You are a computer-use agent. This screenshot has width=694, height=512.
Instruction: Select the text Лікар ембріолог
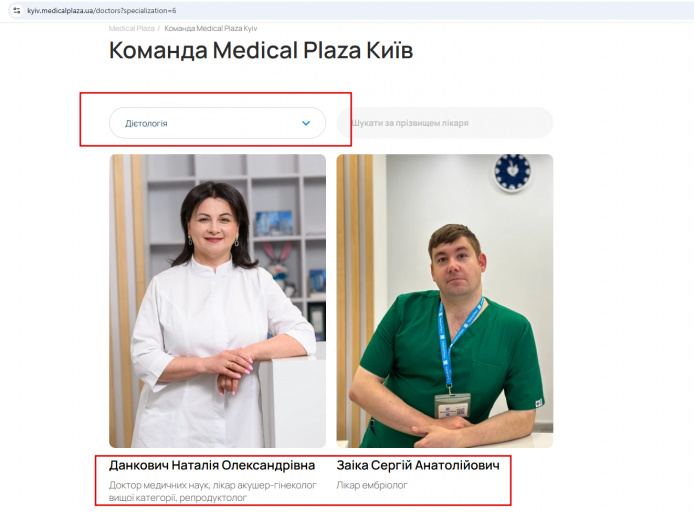(372, 485)
